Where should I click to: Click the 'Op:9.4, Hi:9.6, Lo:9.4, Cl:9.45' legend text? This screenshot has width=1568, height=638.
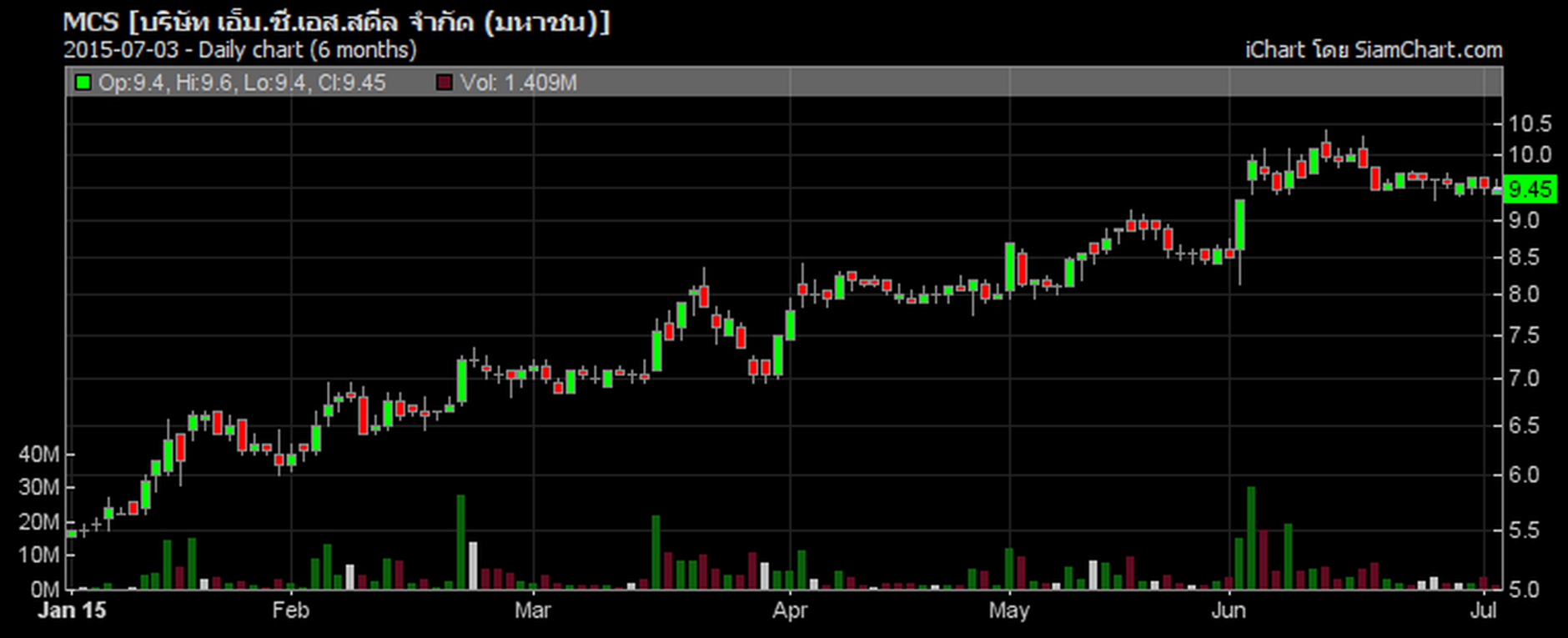242,83
